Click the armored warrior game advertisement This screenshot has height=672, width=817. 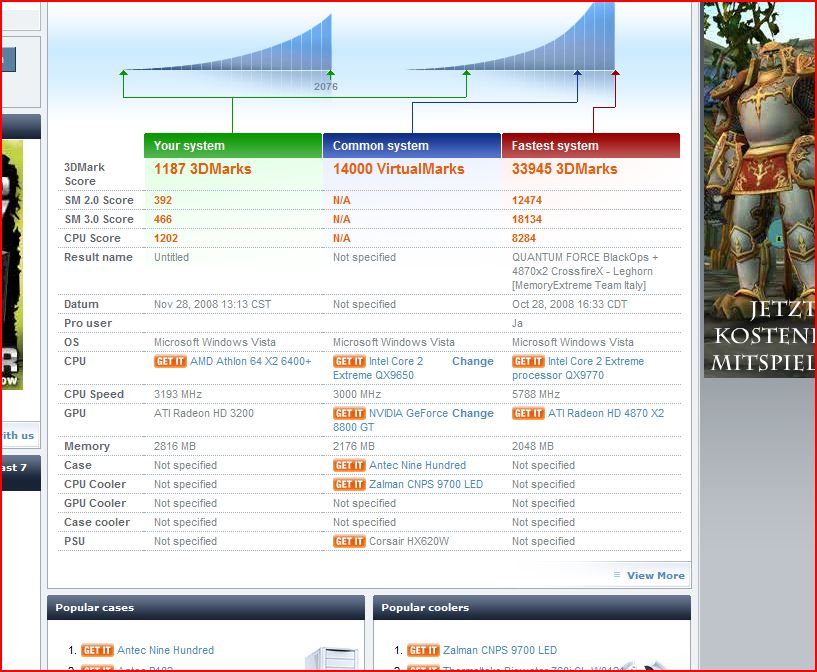[x=759, y=190]
